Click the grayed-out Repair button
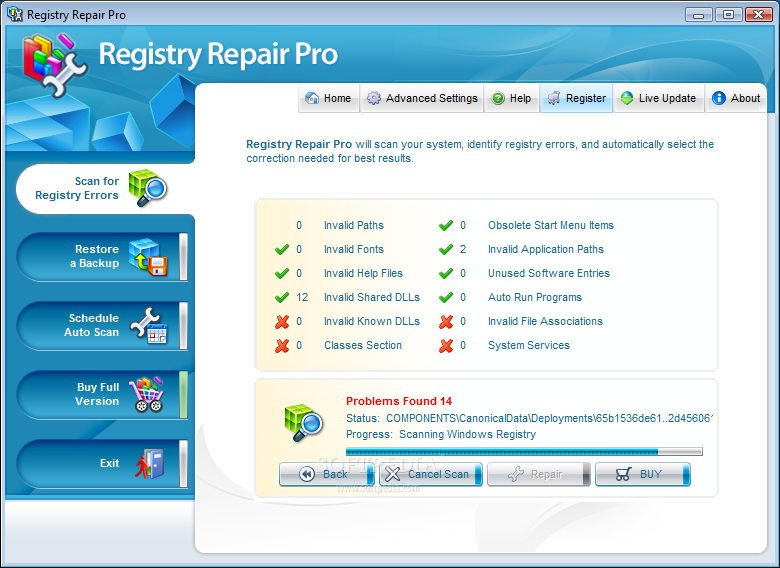 click(x=538, y=474)
